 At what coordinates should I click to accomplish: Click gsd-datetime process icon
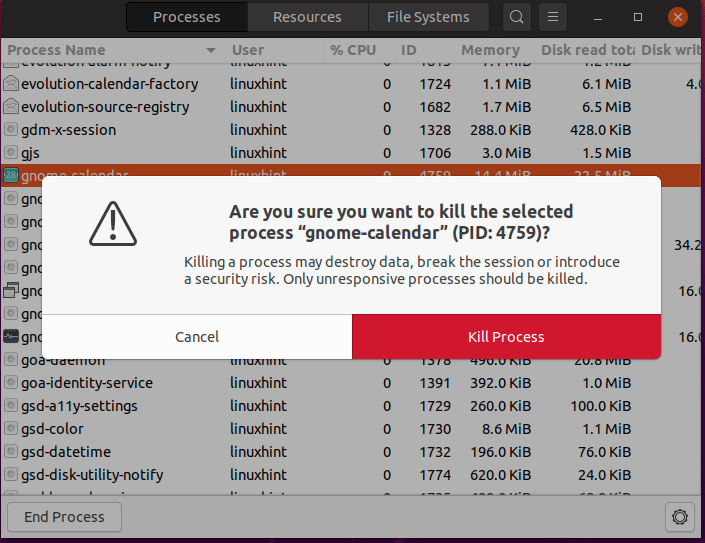pos(11,451)
